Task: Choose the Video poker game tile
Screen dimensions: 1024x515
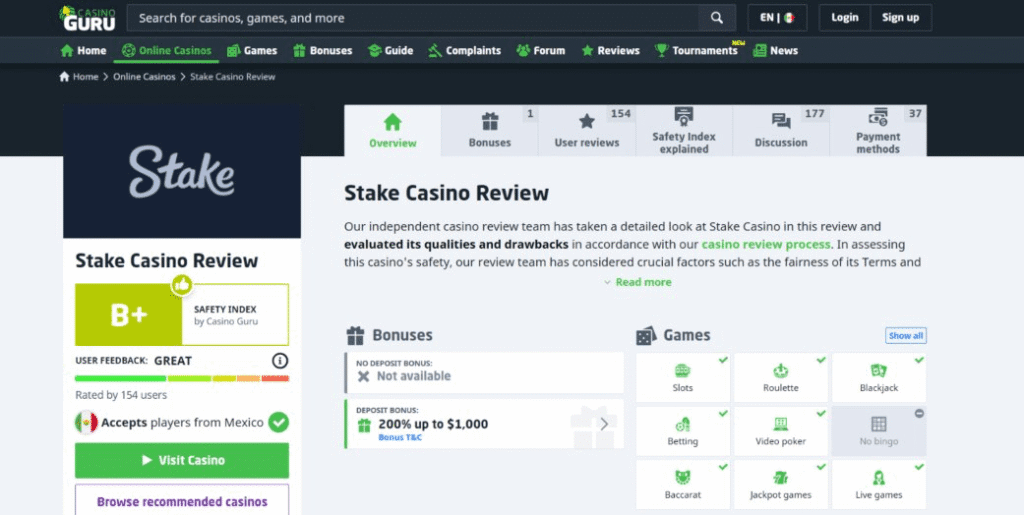Action: 780,431
